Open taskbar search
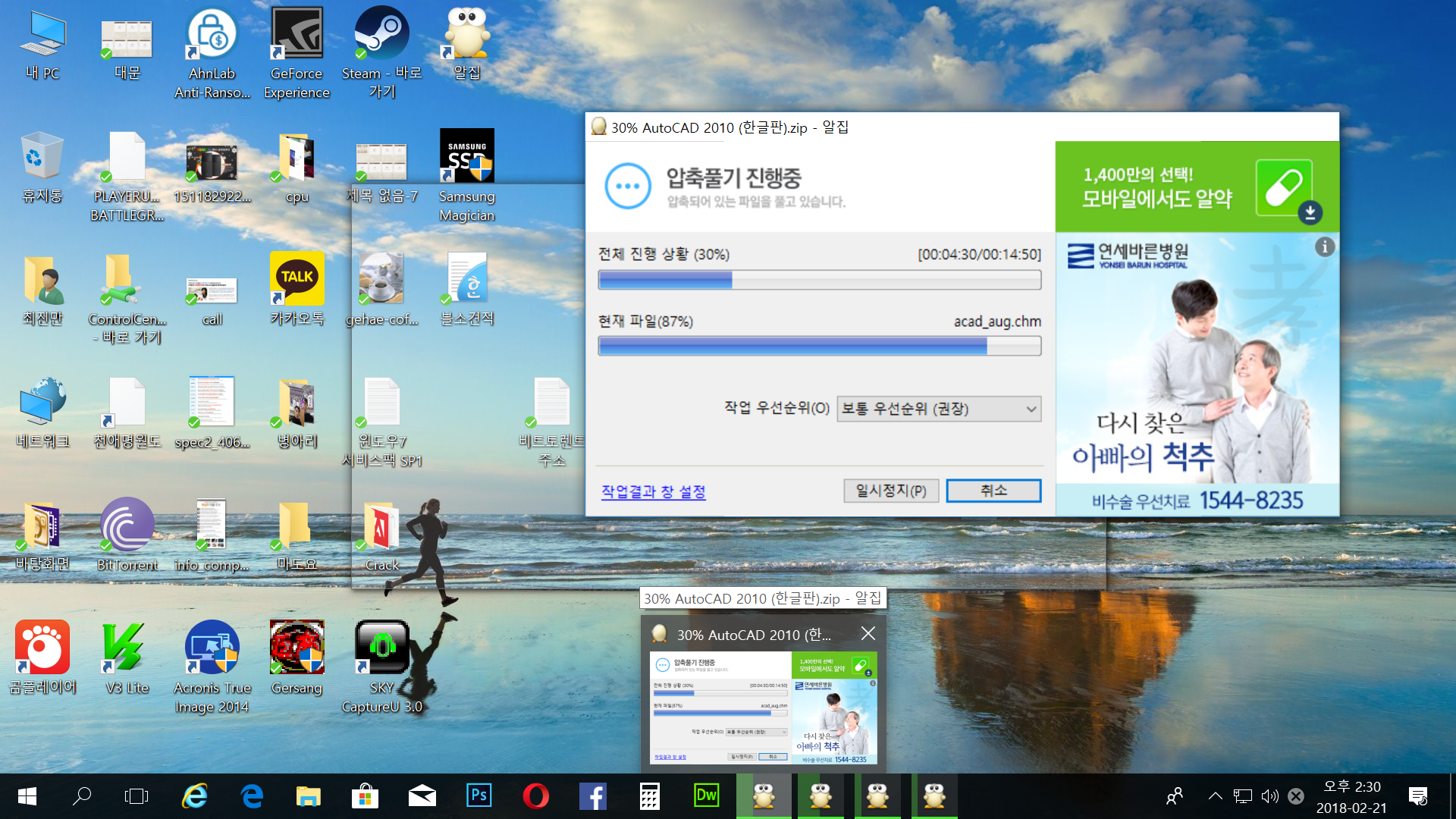The image size is (1456, 819). (x=81, y=795)
